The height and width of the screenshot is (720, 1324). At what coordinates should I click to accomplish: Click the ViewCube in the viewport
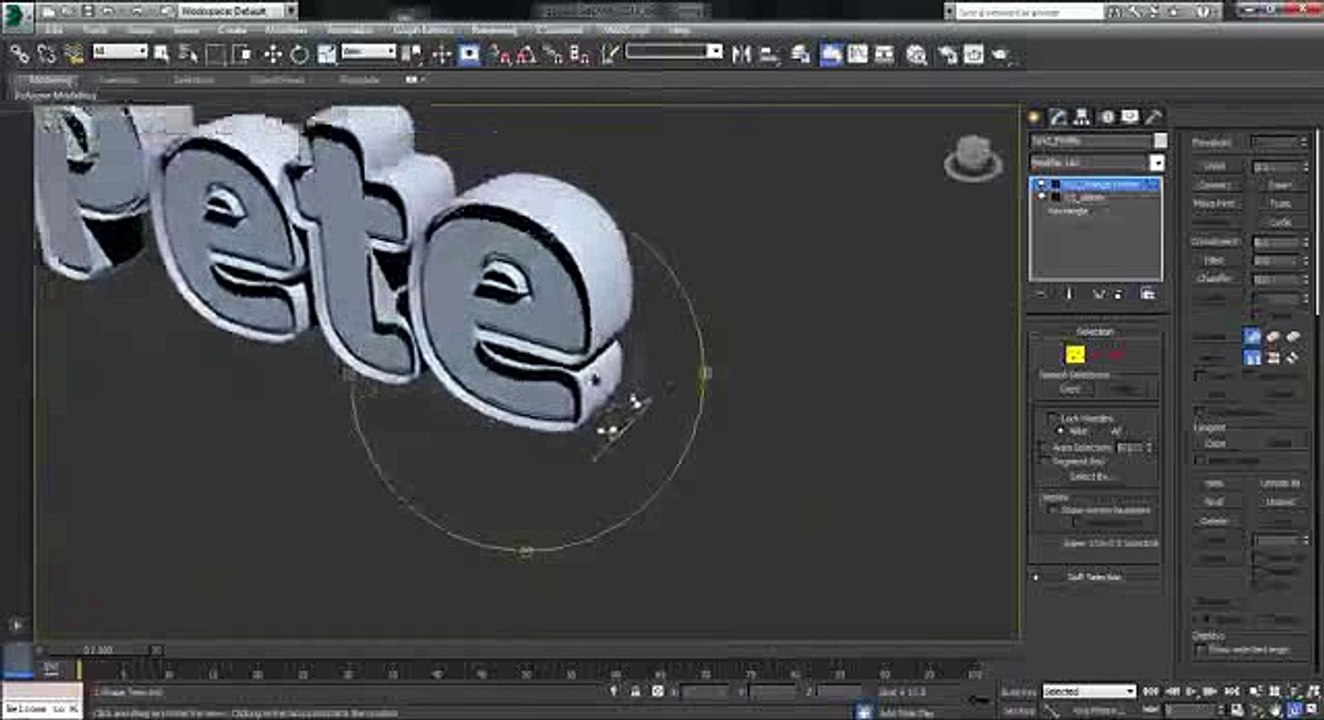[x=972, y=158]
